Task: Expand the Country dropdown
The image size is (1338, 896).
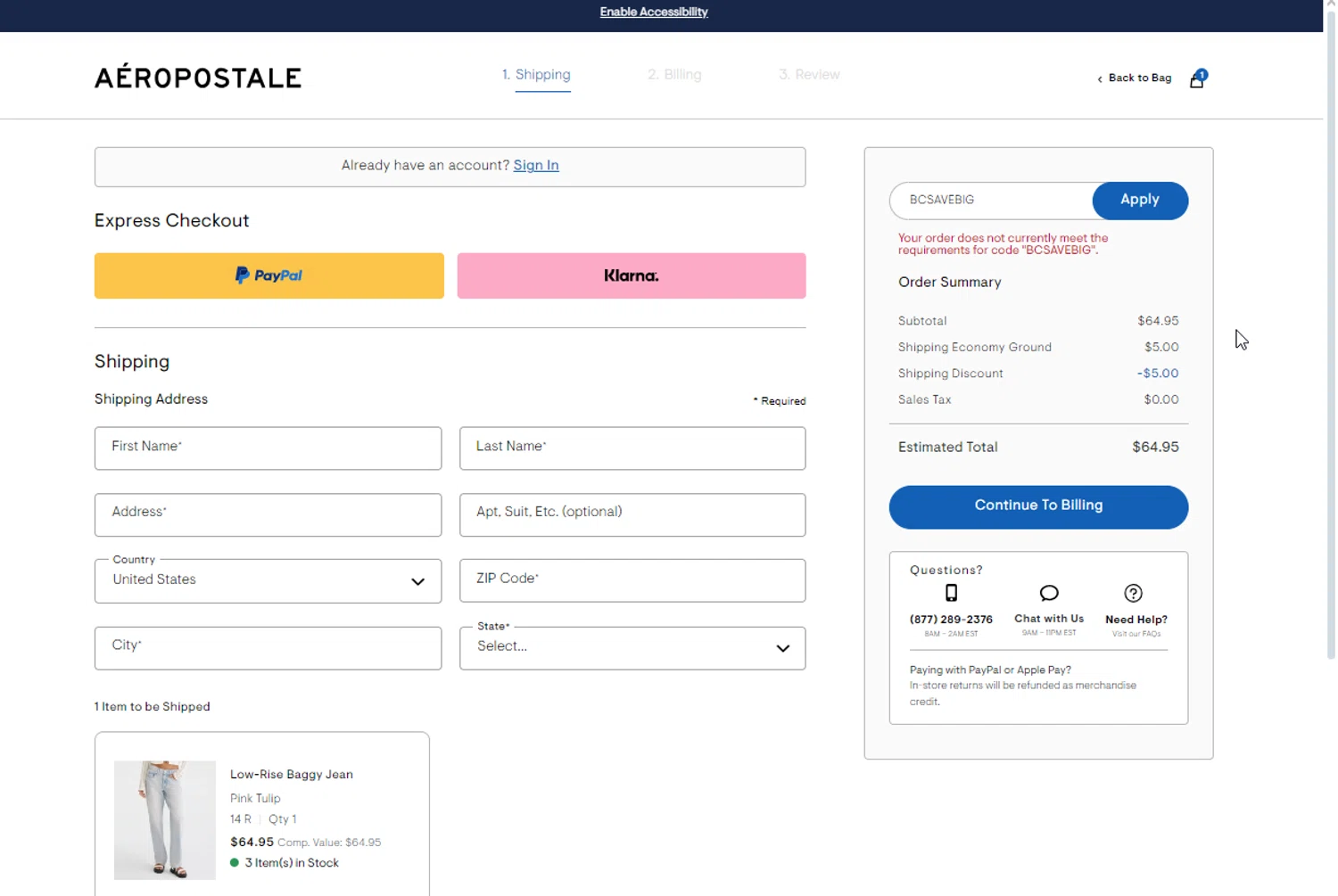Action: coord(268,580)
